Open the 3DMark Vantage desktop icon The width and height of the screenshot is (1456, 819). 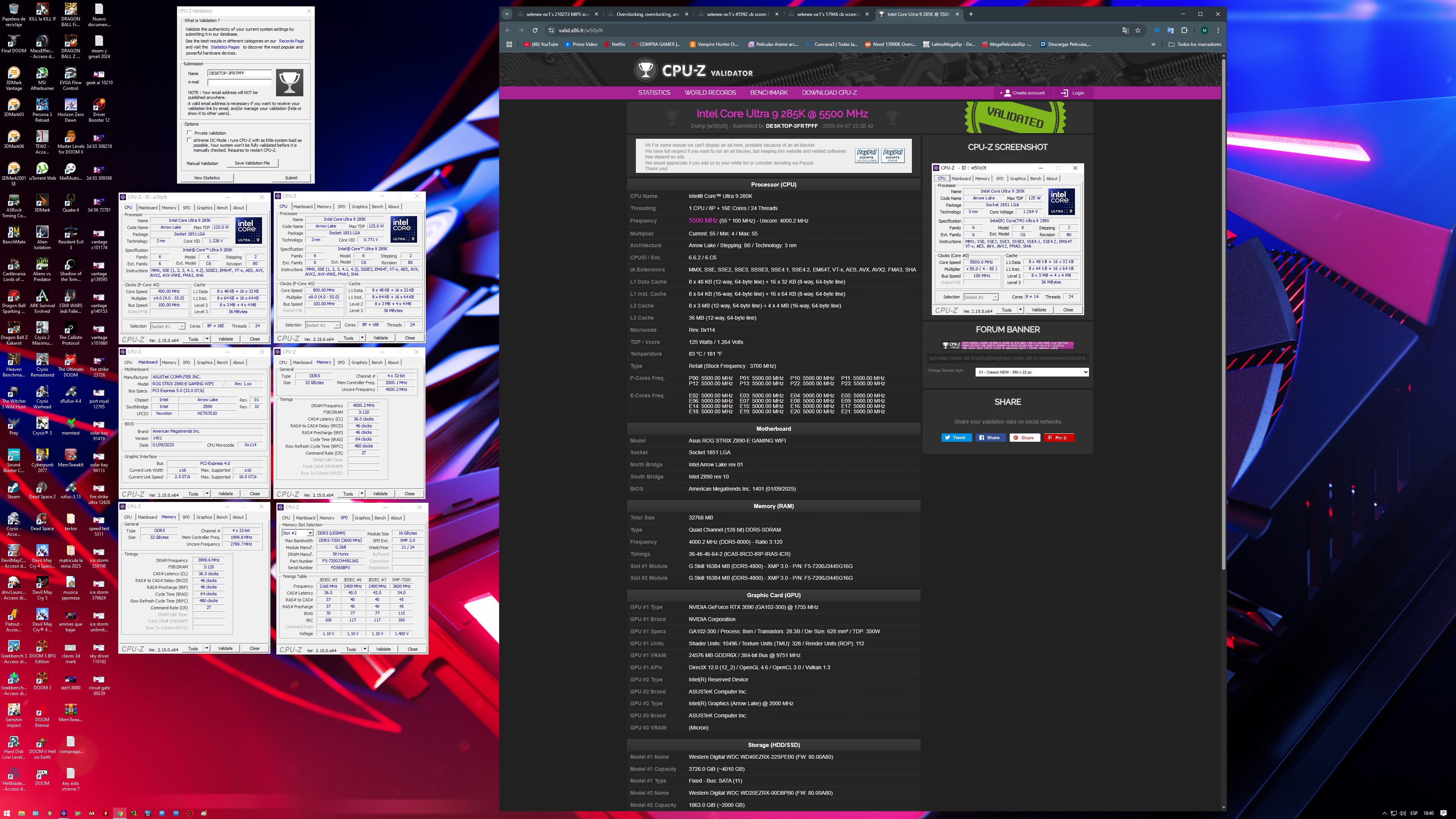(x=14, y=77)
